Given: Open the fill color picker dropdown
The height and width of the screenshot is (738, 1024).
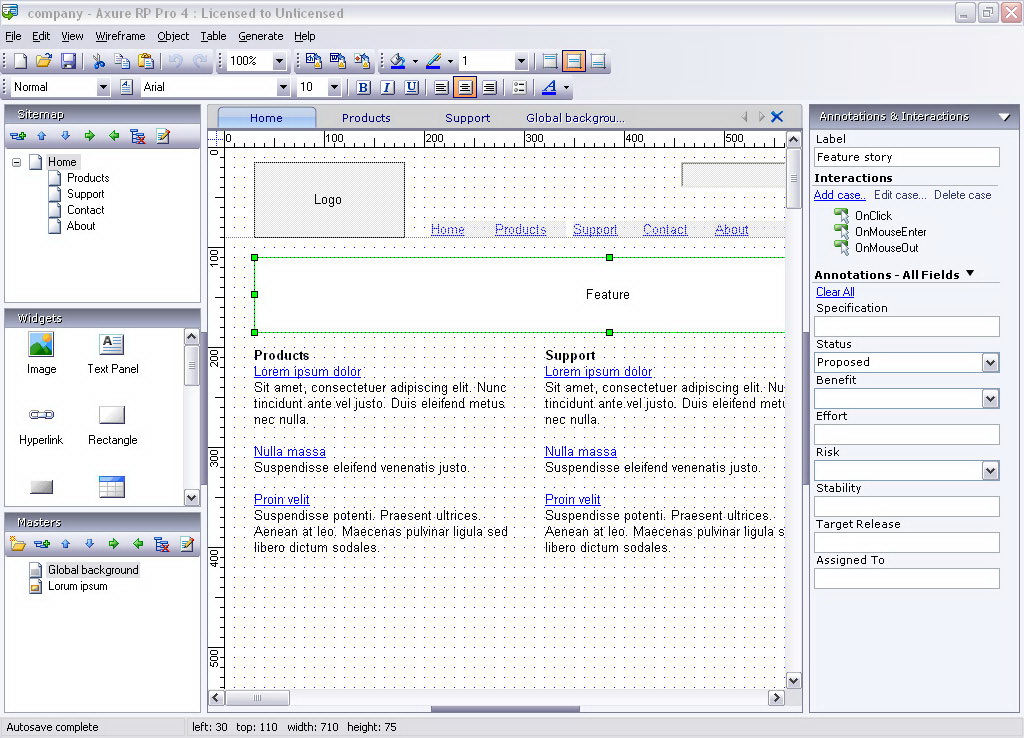Looking at the screenshot, I should 415,61.
